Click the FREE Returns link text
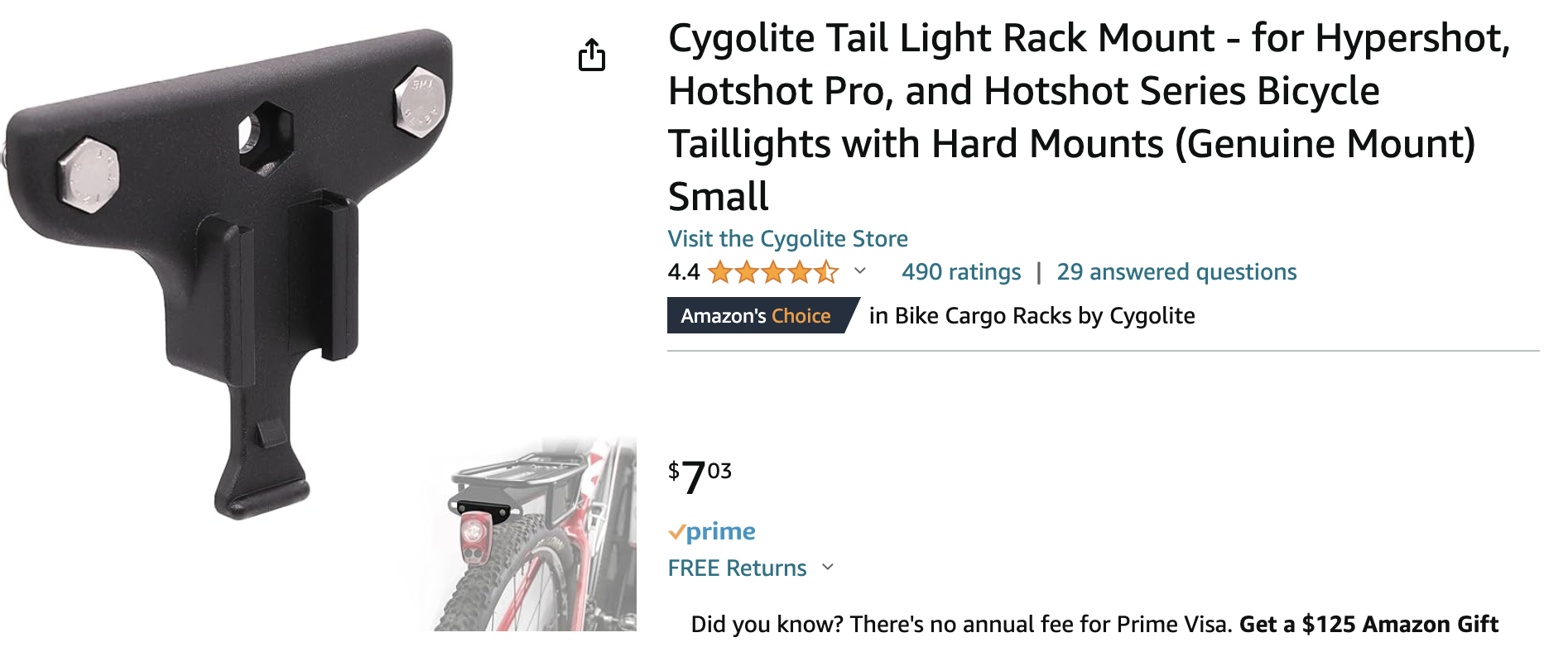Viewport: 1568px width, 647px height. [x=737, y=568]
